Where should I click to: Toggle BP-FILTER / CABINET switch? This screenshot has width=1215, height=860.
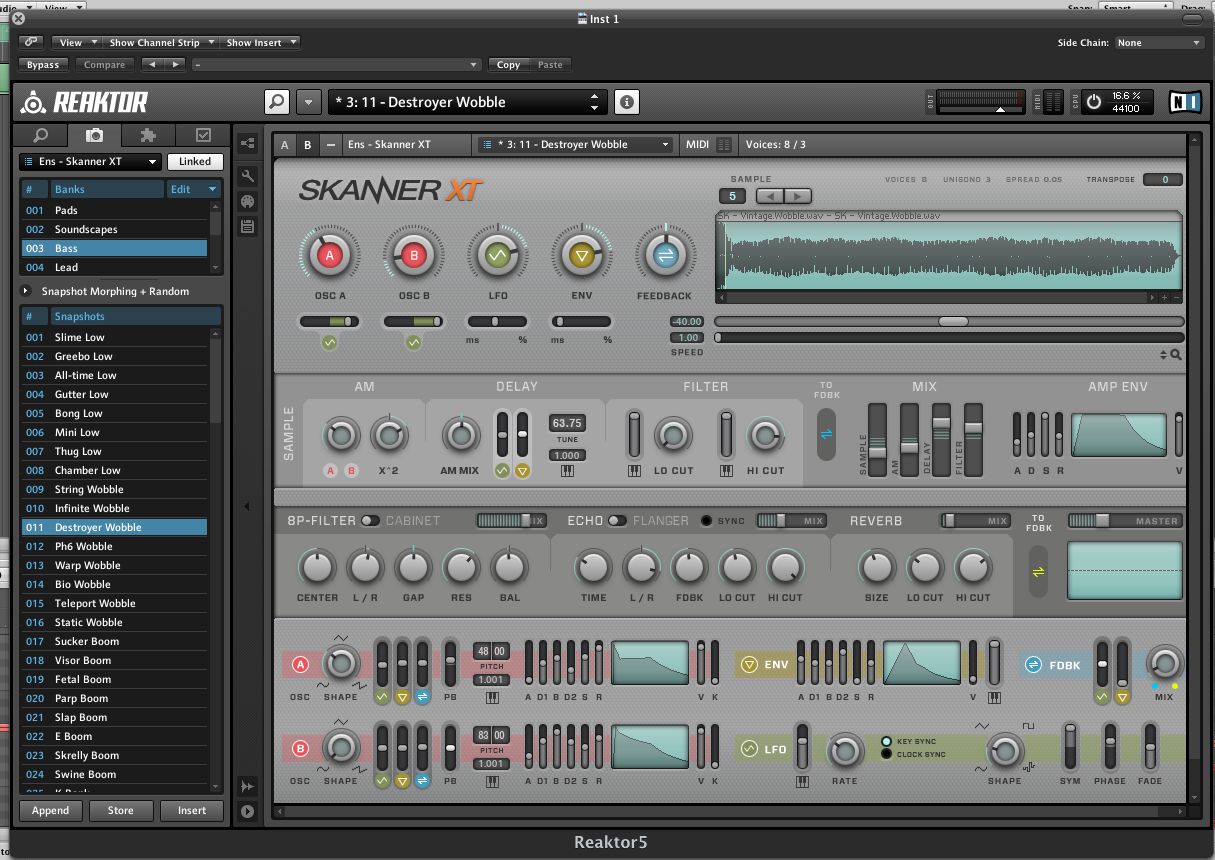[x=370, y=521]
